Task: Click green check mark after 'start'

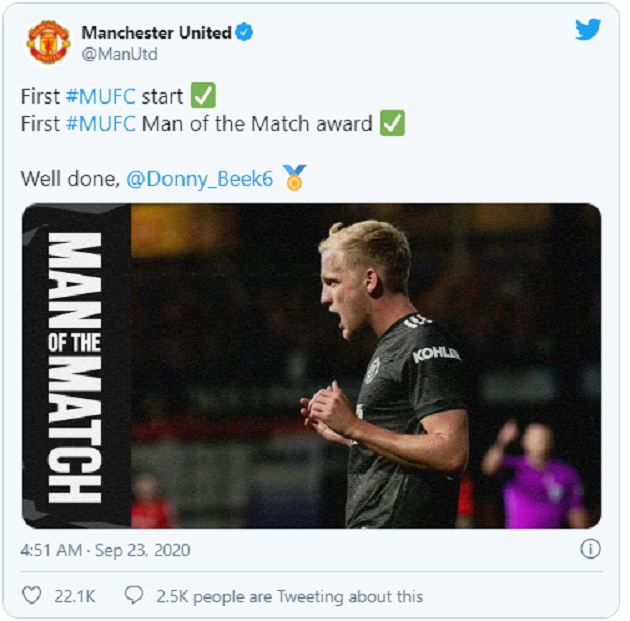Action: point(203,97)
